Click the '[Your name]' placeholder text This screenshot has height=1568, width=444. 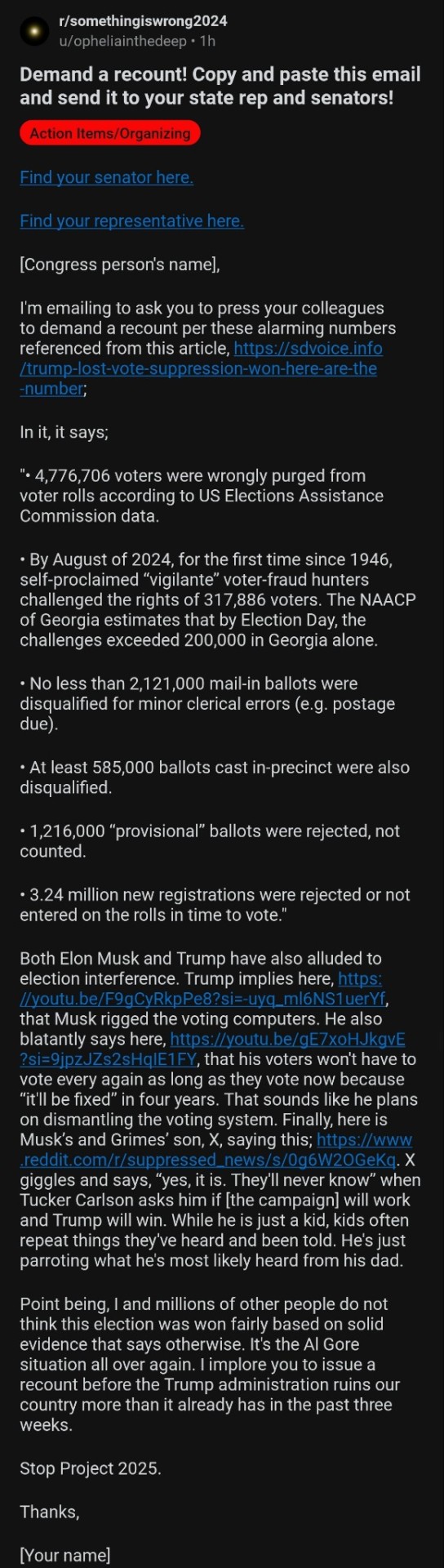tap(65, 1554)
